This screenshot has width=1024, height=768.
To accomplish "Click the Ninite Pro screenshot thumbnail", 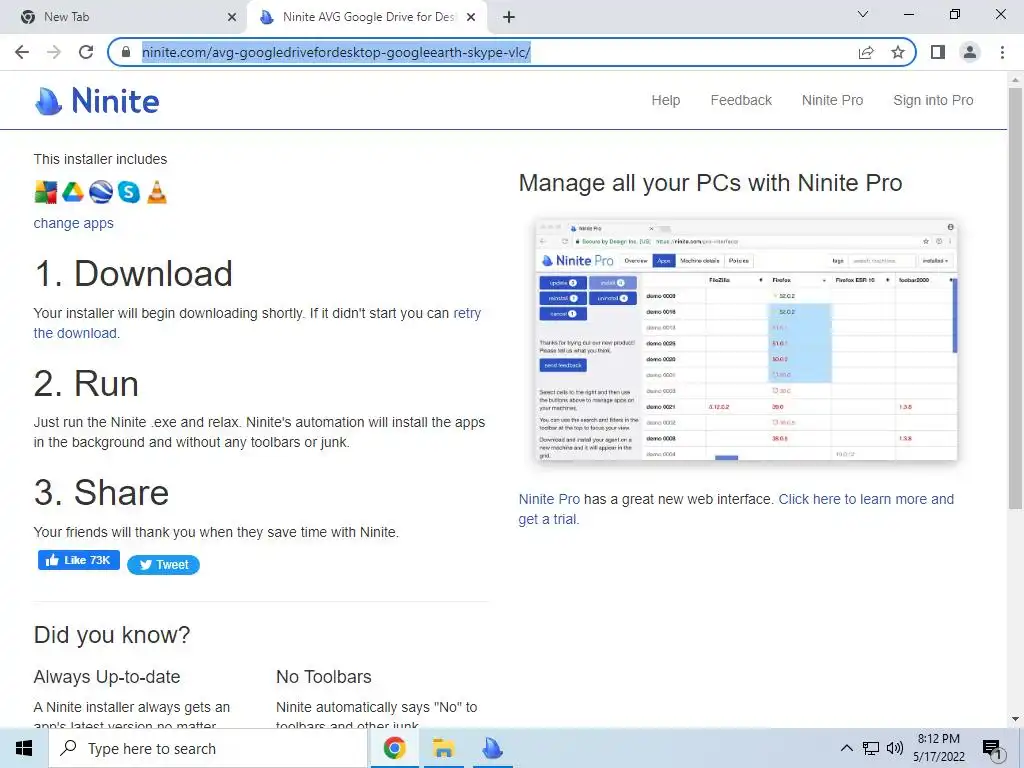I will pyautogui.click(x=746, y=340).
